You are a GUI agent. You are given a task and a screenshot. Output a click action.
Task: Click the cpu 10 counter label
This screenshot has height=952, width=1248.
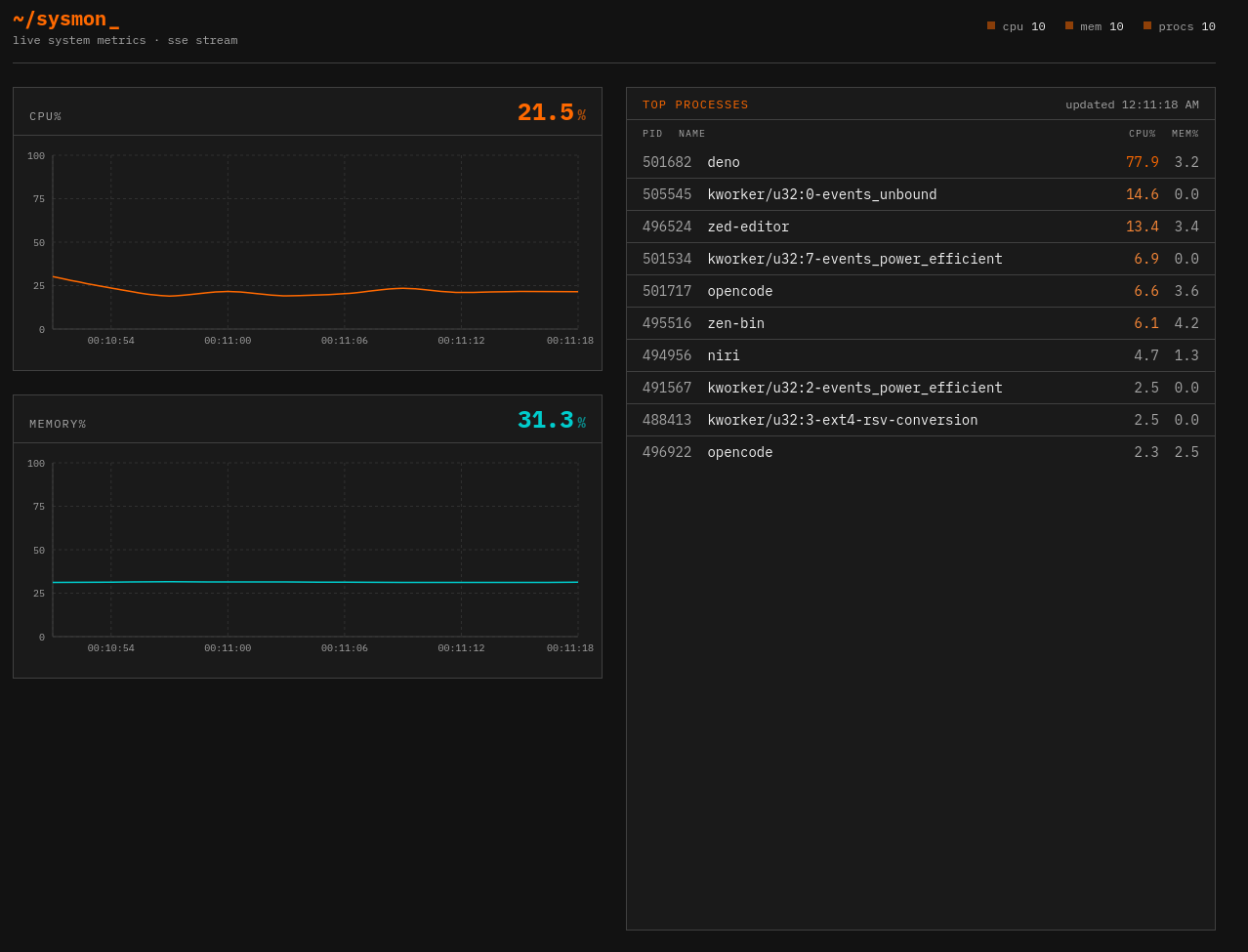1023,26
